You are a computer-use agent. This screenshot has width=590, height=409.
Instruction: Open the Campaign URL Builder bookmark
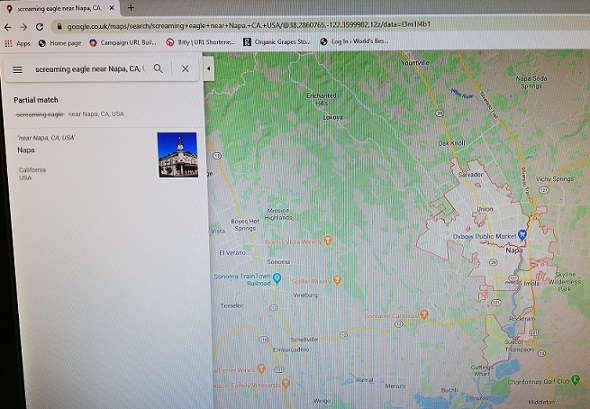pos(123,43)
